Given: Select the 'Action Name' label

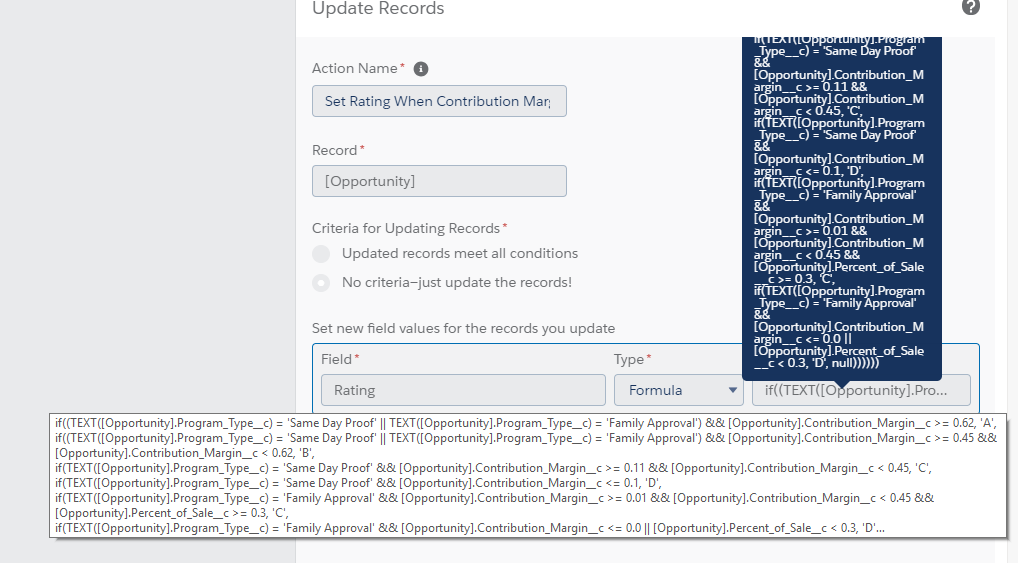Looking at the screenshot, I should click(x=354, y=68).
